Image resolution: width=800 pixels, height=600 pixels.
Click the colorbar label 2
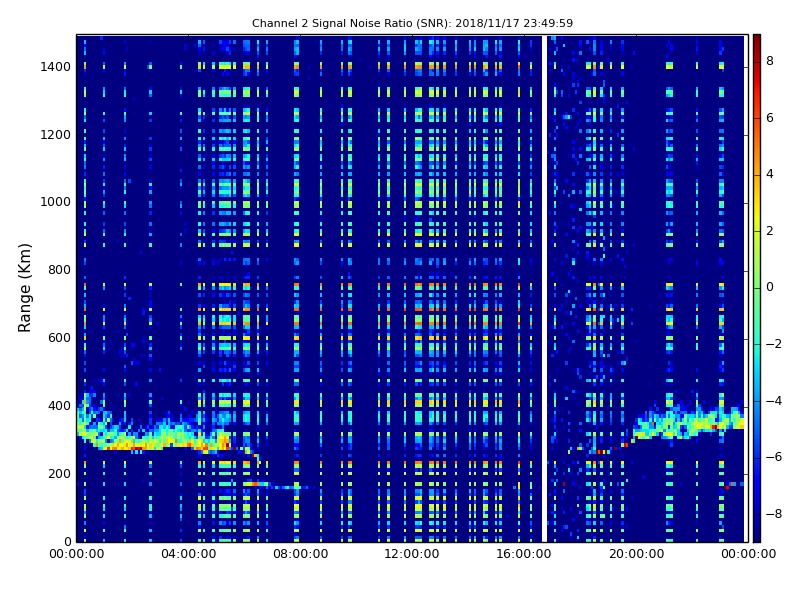(770, 231)
